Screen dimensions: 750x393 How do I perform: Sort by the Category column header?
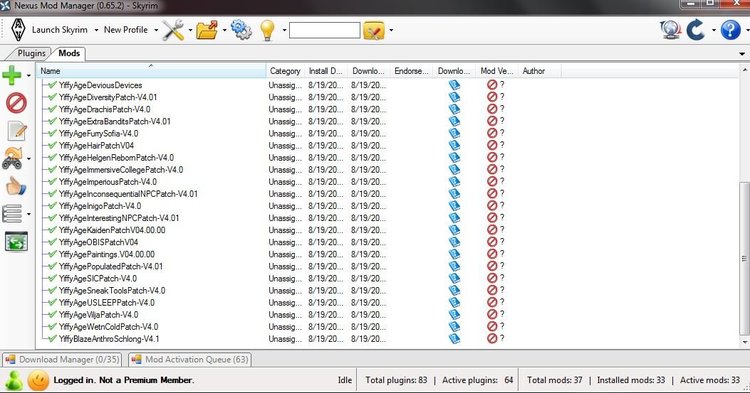coord(285,71)
